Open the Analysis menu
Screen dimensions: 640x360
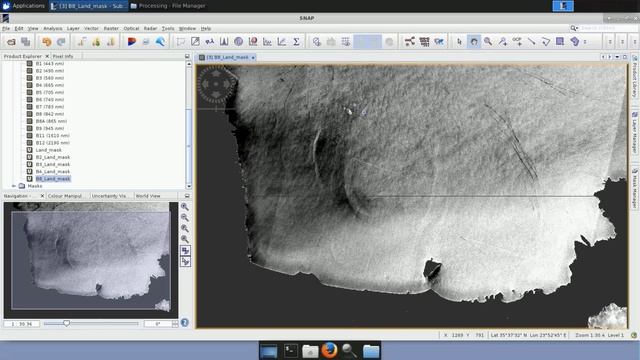[x=53, y=29]
